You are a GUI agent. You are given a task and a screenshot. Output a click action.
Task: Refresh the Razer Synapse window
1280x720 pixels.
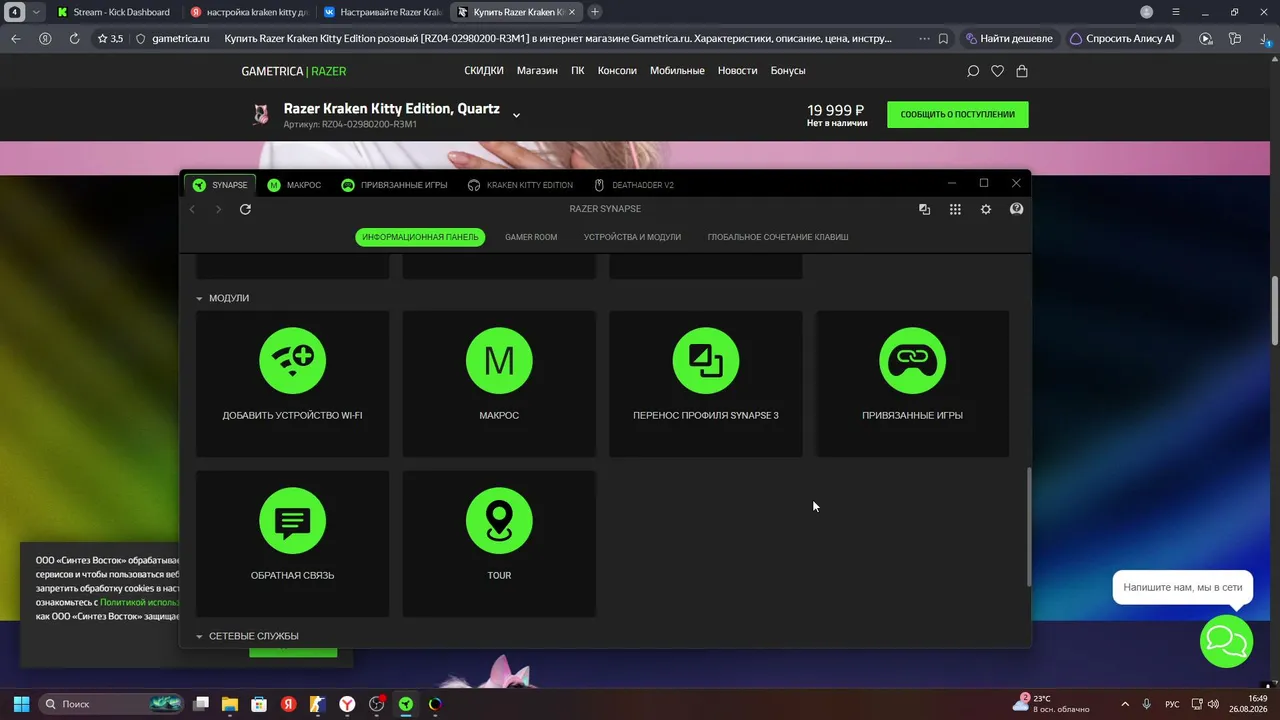(245, 209)
